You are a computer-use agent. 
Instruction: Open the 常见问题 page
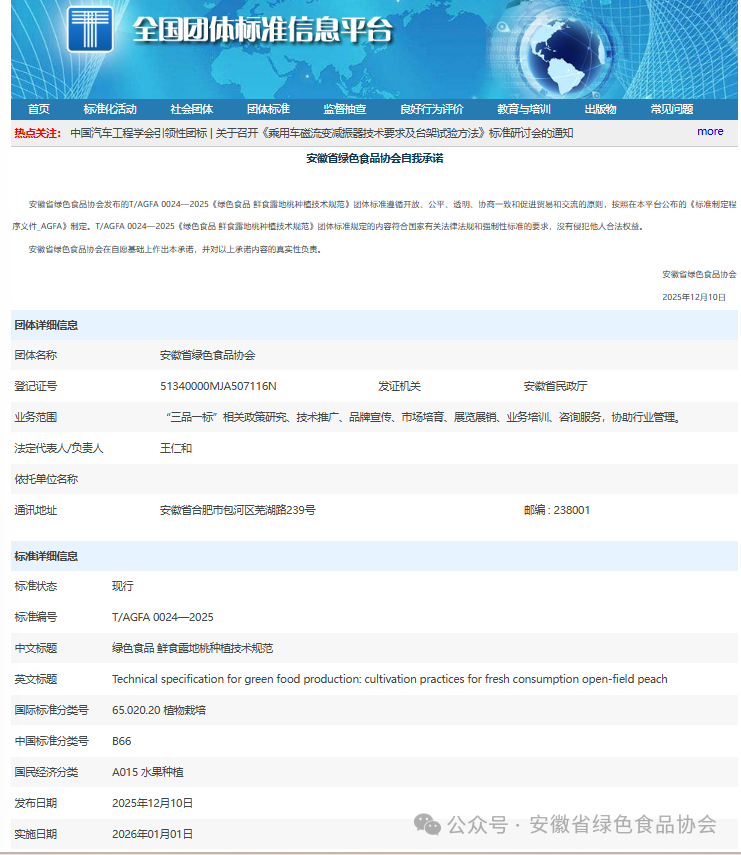(x=671, y=109)
